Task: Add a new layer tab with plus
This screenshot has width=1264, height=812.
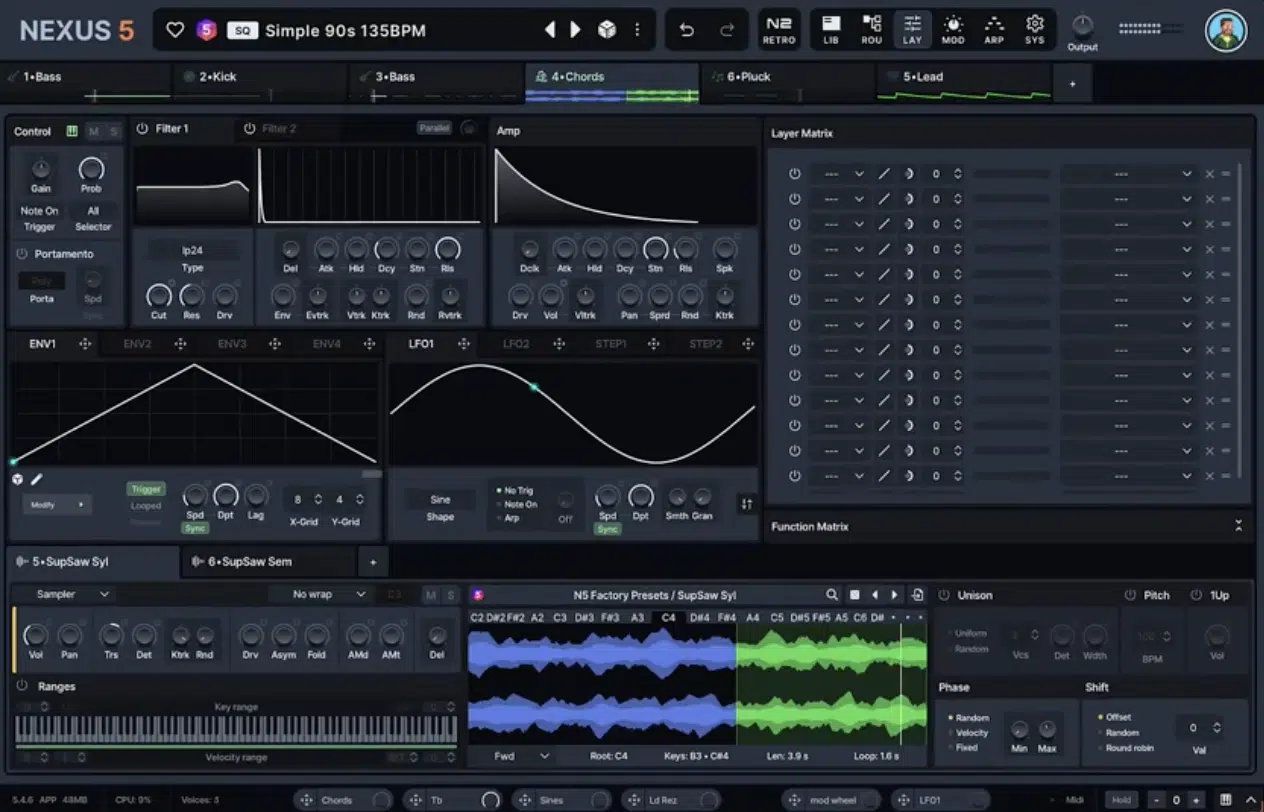Action: (1072, 84)
